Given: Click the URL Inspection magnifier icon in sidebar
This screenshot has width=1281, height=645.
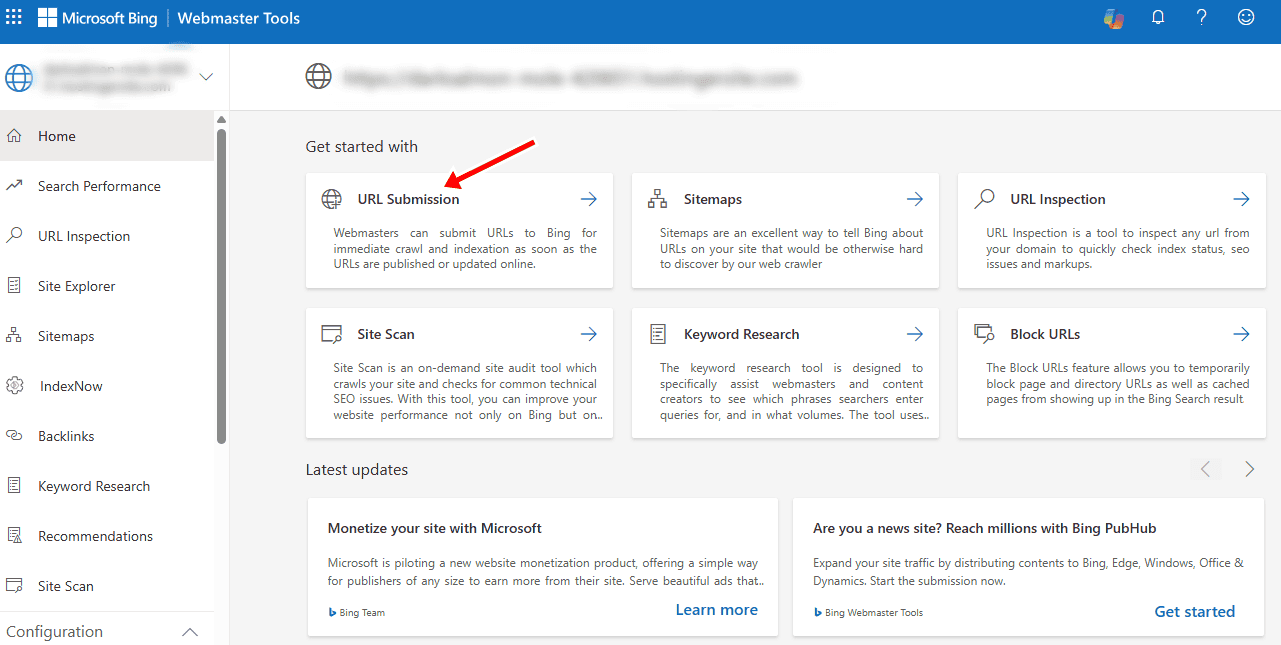Looking at the screenshot, I should click(14, 236).
